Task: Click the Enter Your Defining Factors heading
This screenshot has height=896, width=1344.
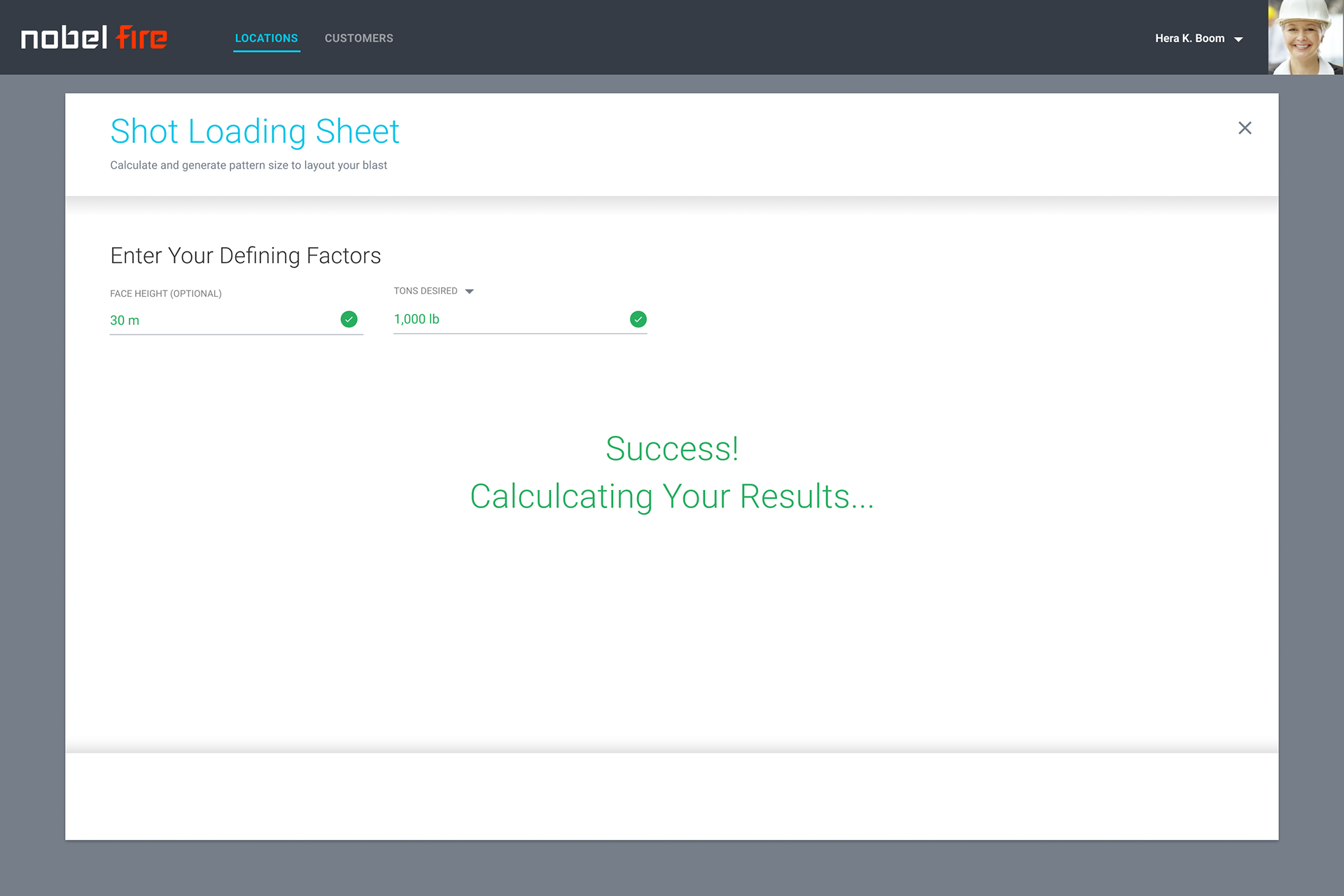Action: 246,255
